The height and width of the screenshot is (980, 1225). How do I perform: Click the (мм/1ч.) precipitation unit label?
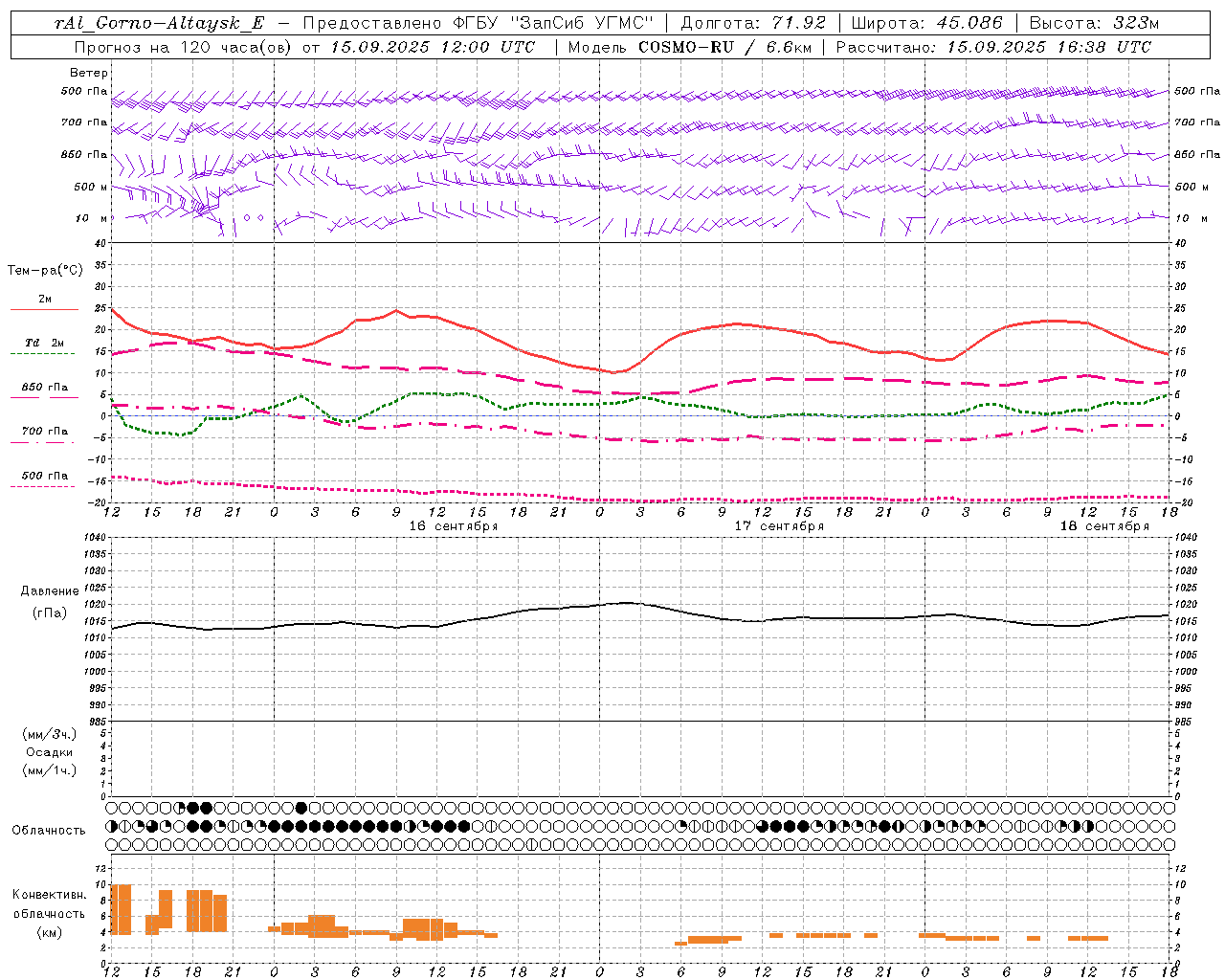pyautogui.click(x=50, y=770)
